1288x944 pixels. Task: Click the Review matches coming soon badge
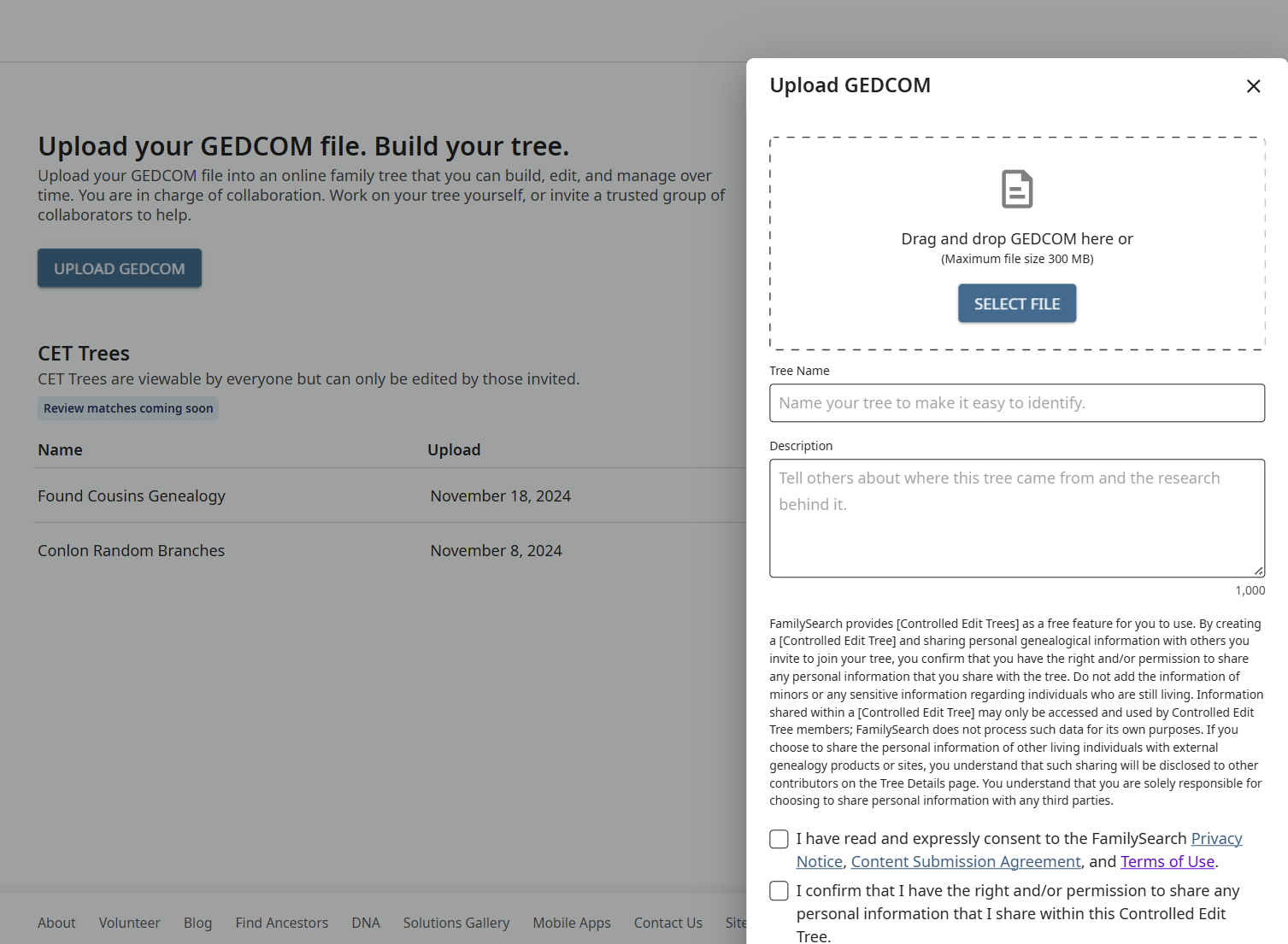(x=128, y=408)
